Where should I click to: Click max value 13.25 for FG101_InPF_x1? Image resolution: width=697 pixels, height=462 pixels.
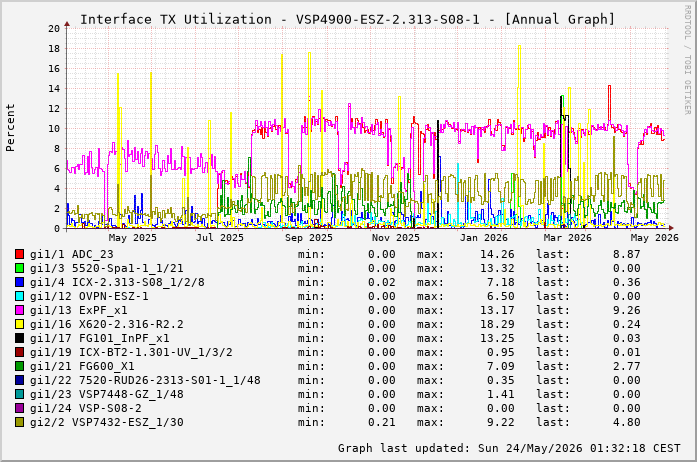497,338
